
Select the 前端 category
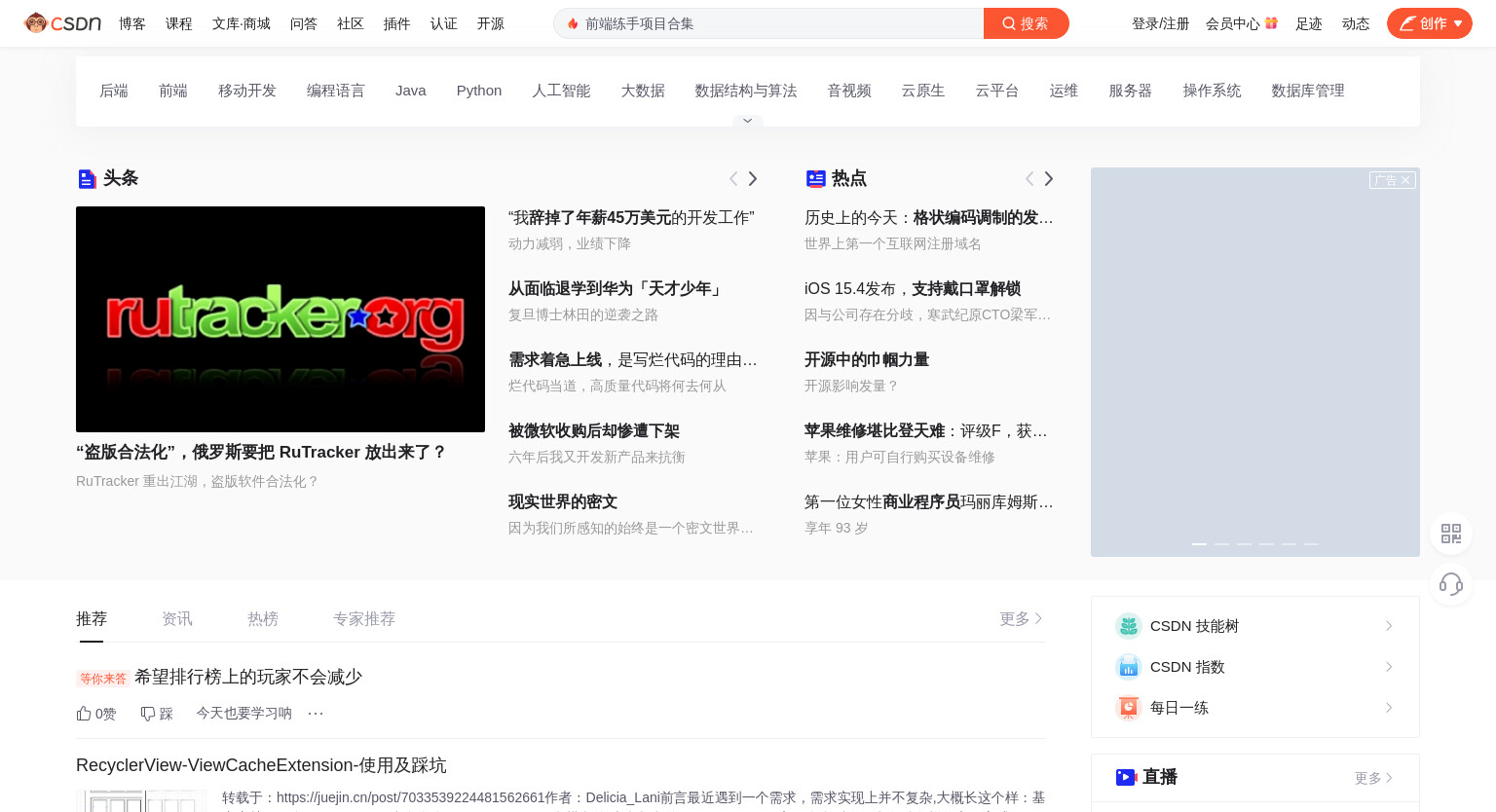tap(173, 91)
